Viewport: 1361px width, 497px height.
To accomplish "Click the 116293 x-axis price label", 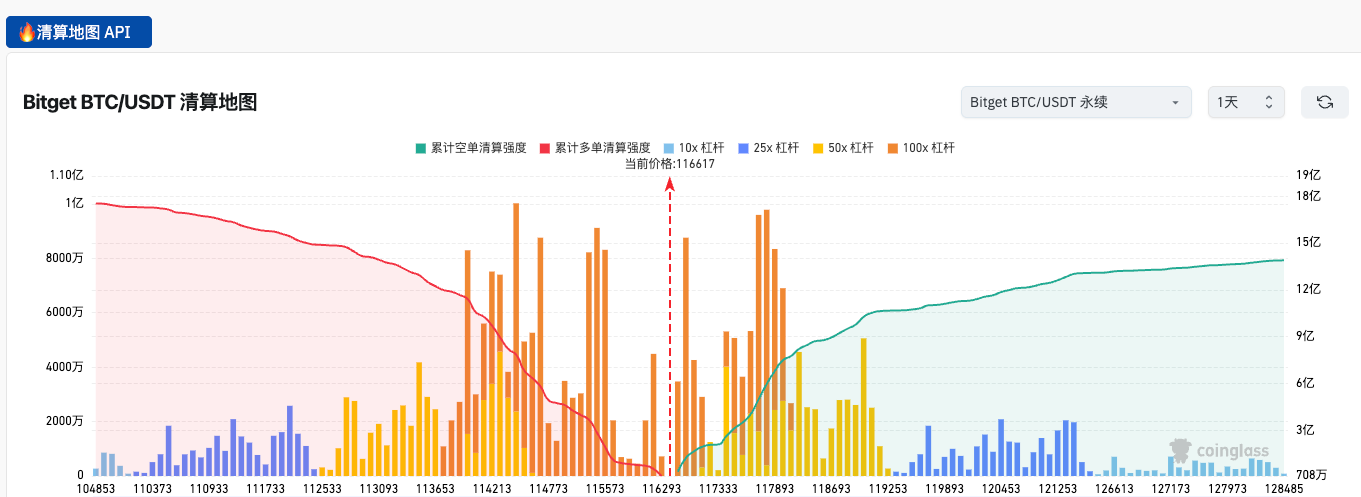I will coord(661,489).
